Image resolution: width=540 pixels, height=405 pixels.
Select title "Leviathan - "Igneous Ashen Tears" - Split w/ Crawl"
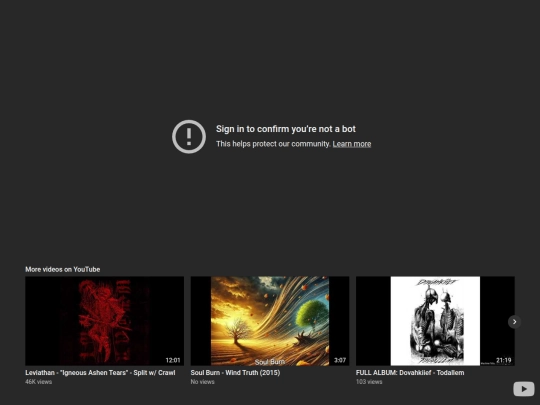click(x=100, y=373)
